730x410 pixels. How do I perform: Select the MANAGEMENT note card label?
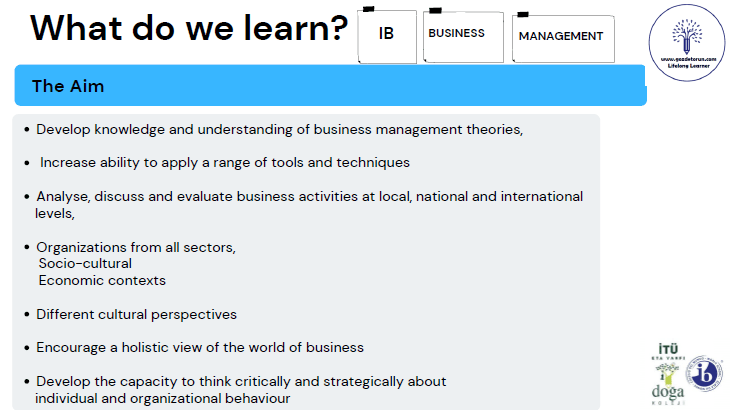tap(561, 36)
